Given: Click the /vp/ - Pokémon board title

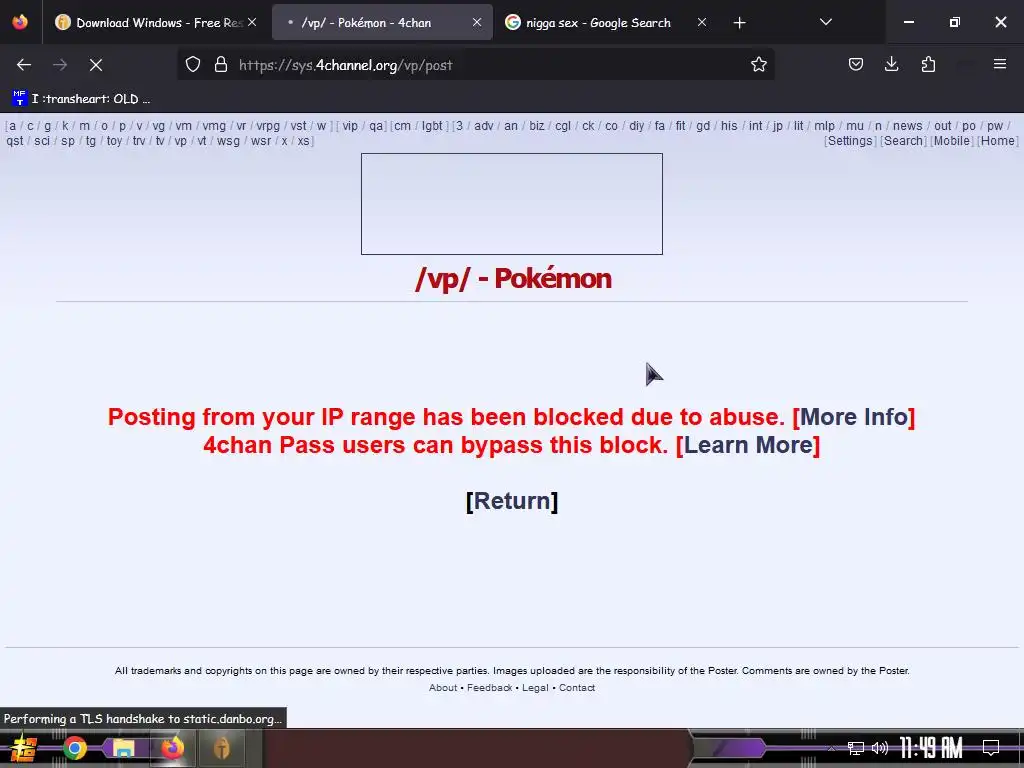Looking at the screenshot, I should point(513,279).
